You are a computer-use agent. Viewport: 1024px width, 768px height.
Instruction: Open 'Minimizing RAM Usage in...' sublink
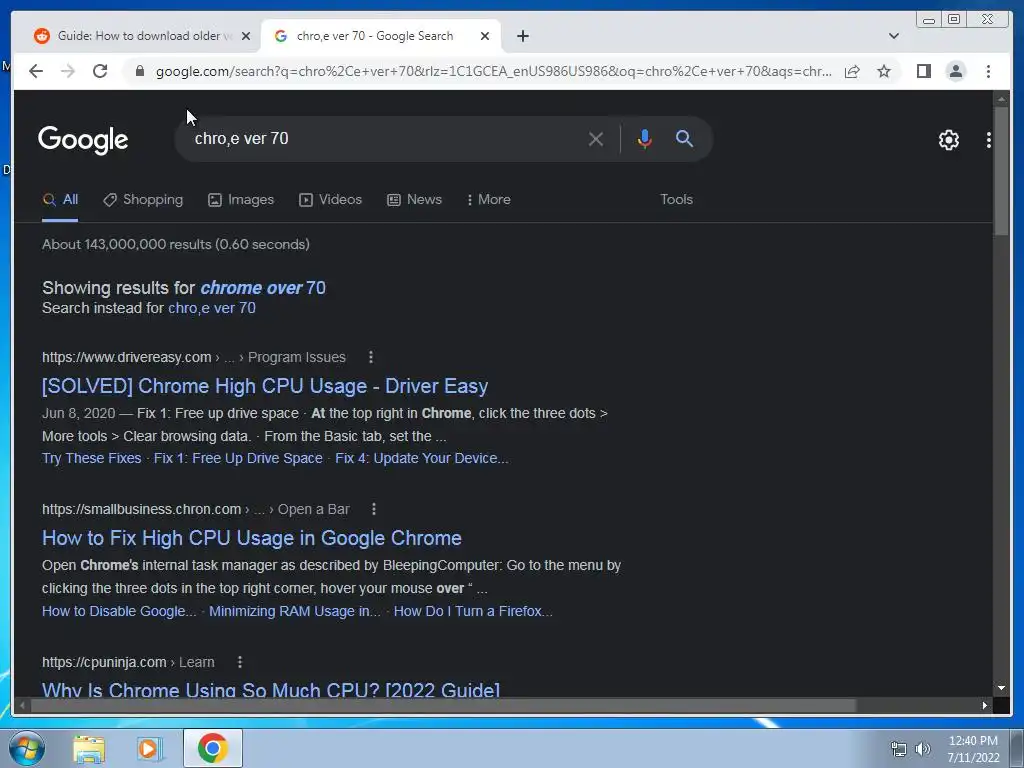pos(295,611)
